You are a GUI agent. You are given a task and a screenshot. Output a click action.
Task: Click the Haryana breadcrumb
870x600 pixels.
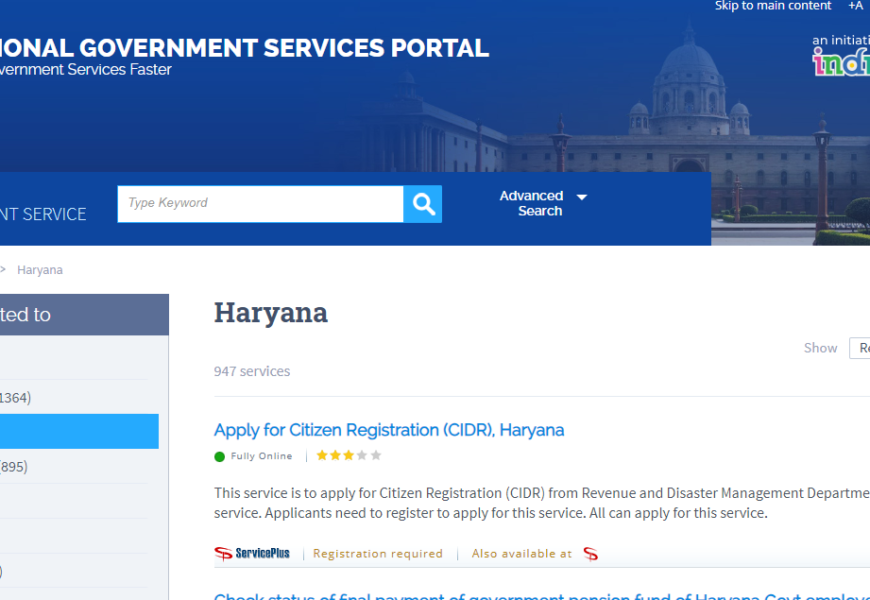[x=40, y=270]
